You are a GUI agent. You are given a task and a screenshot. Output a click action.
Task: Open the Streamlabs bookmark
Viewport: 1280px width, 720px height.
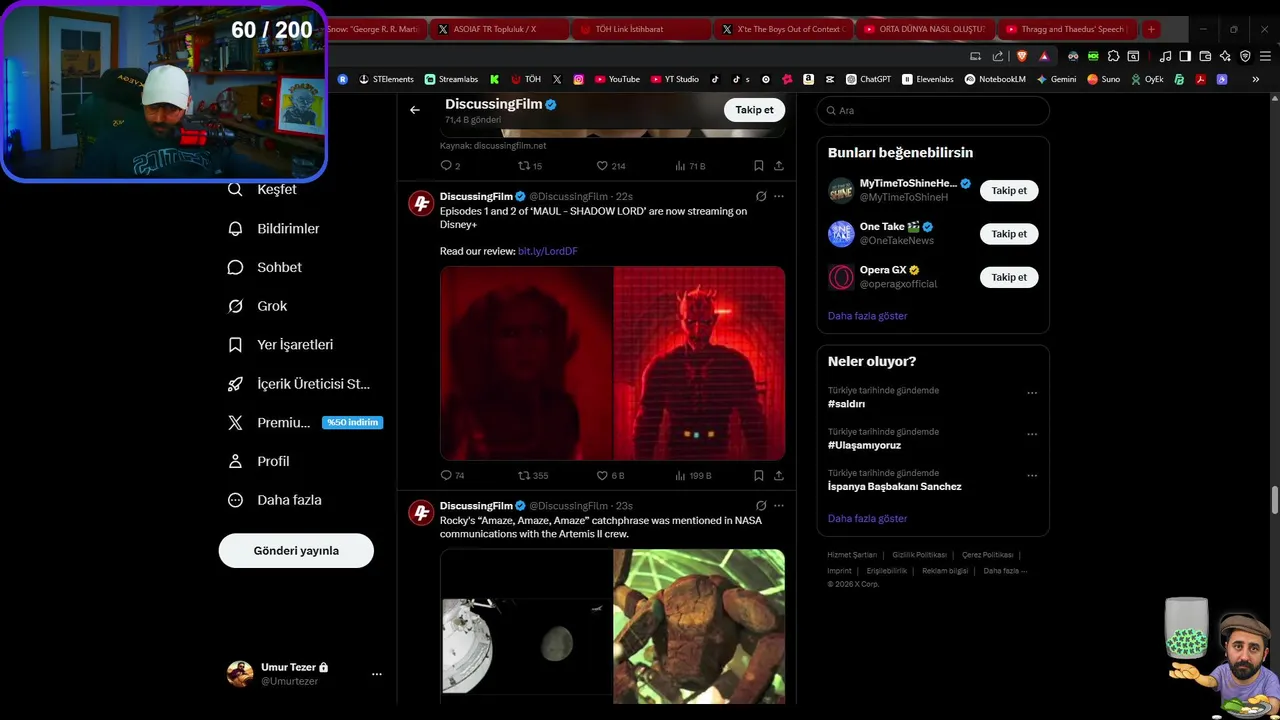(451, 79)
